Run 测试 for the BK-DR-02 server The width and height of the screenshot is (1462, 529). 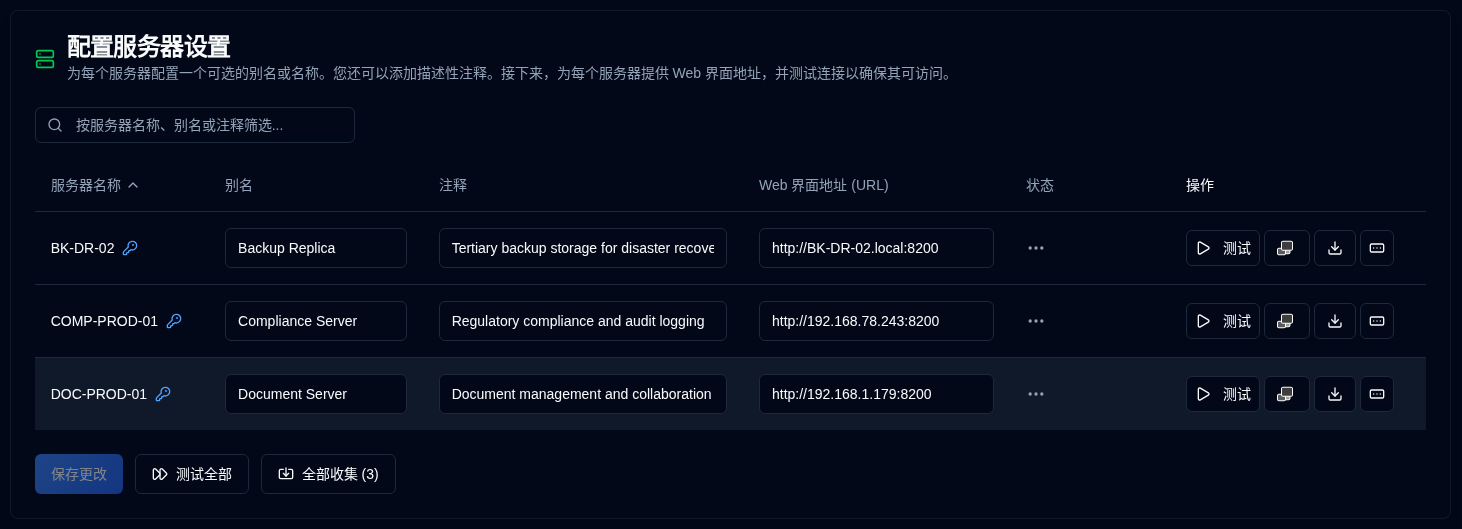pyautogui.click(x=1222, y=248)
